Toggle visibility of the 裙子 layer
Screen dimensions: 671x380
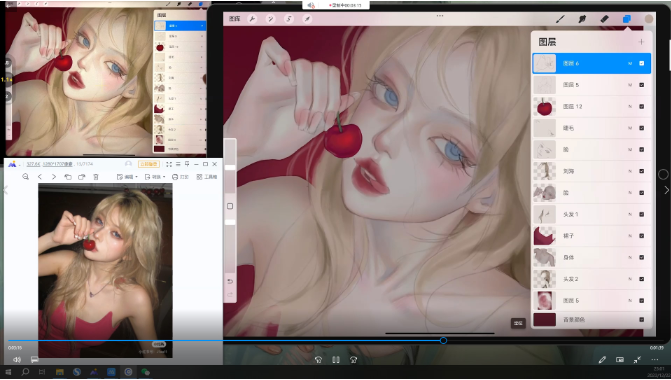tap(641, 236)
